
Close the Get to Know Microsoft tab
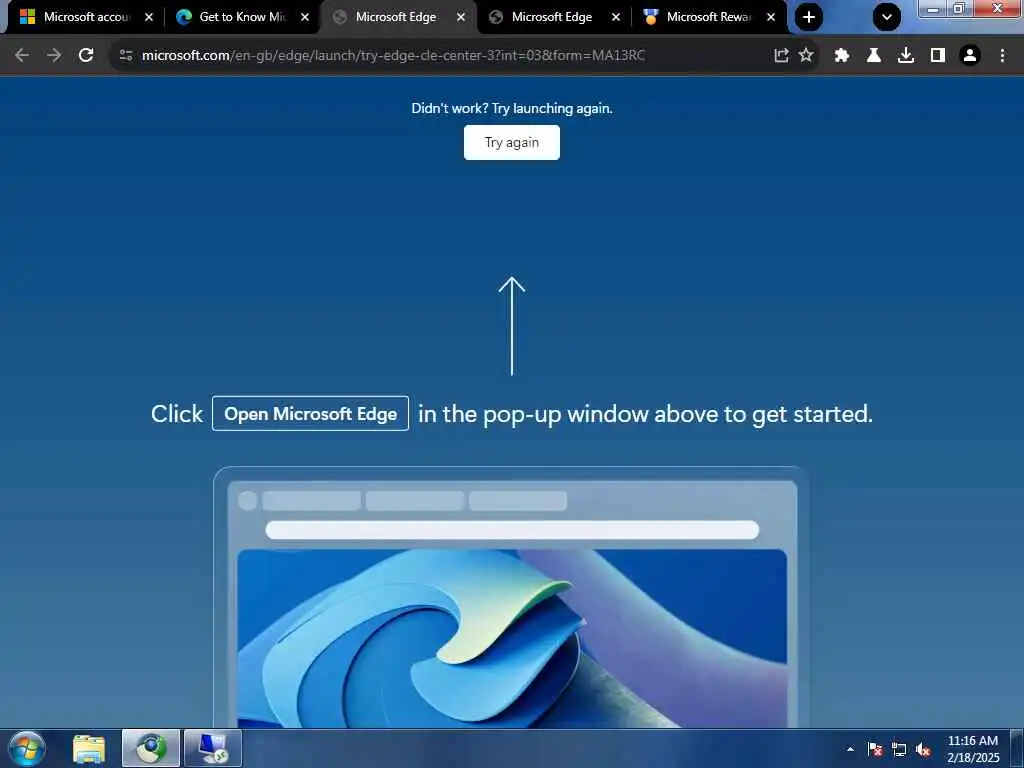305,17
